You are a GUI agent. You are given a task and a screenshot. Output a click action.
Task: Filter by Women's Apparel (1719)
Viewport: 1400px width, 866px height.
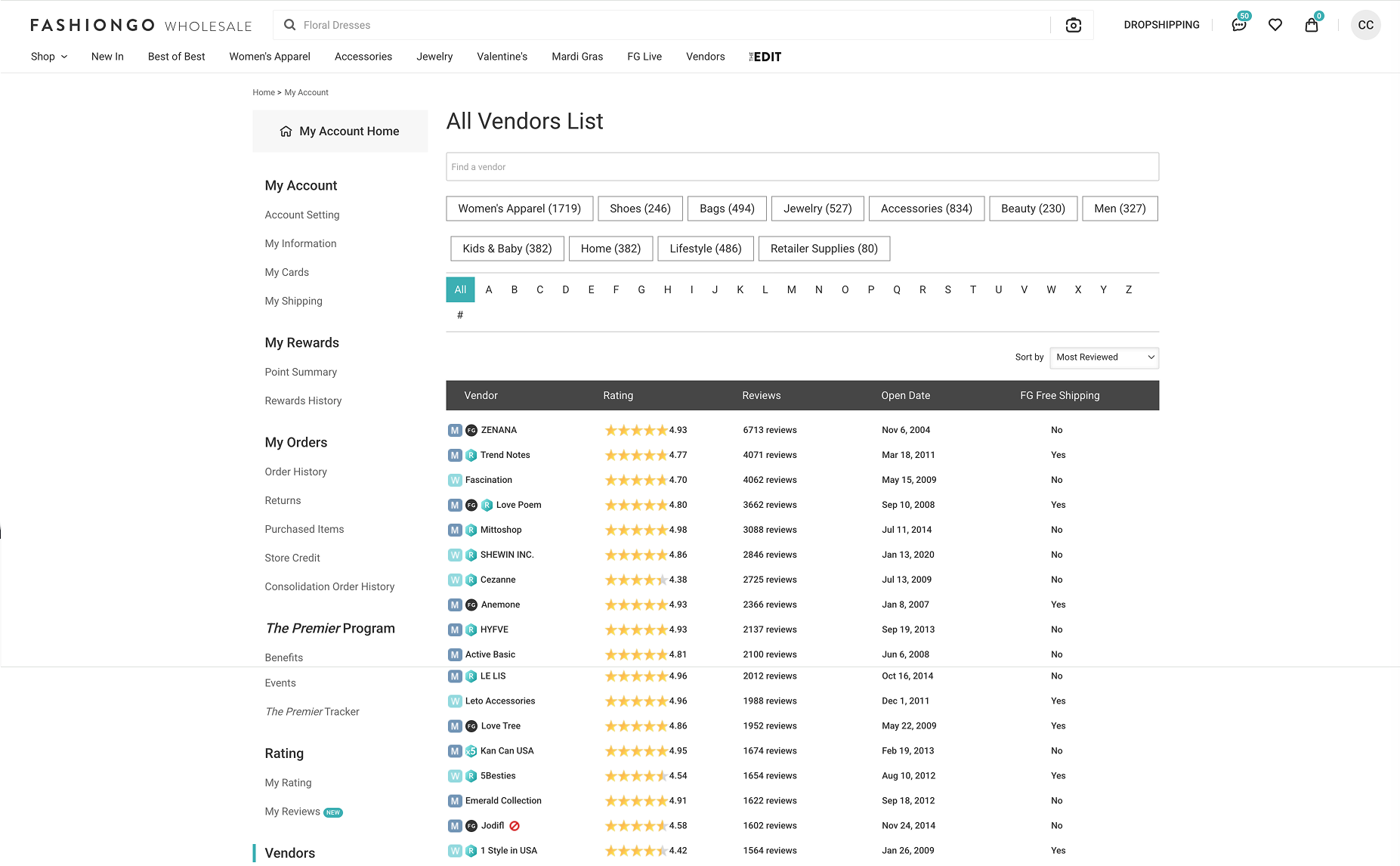[519, 209]
